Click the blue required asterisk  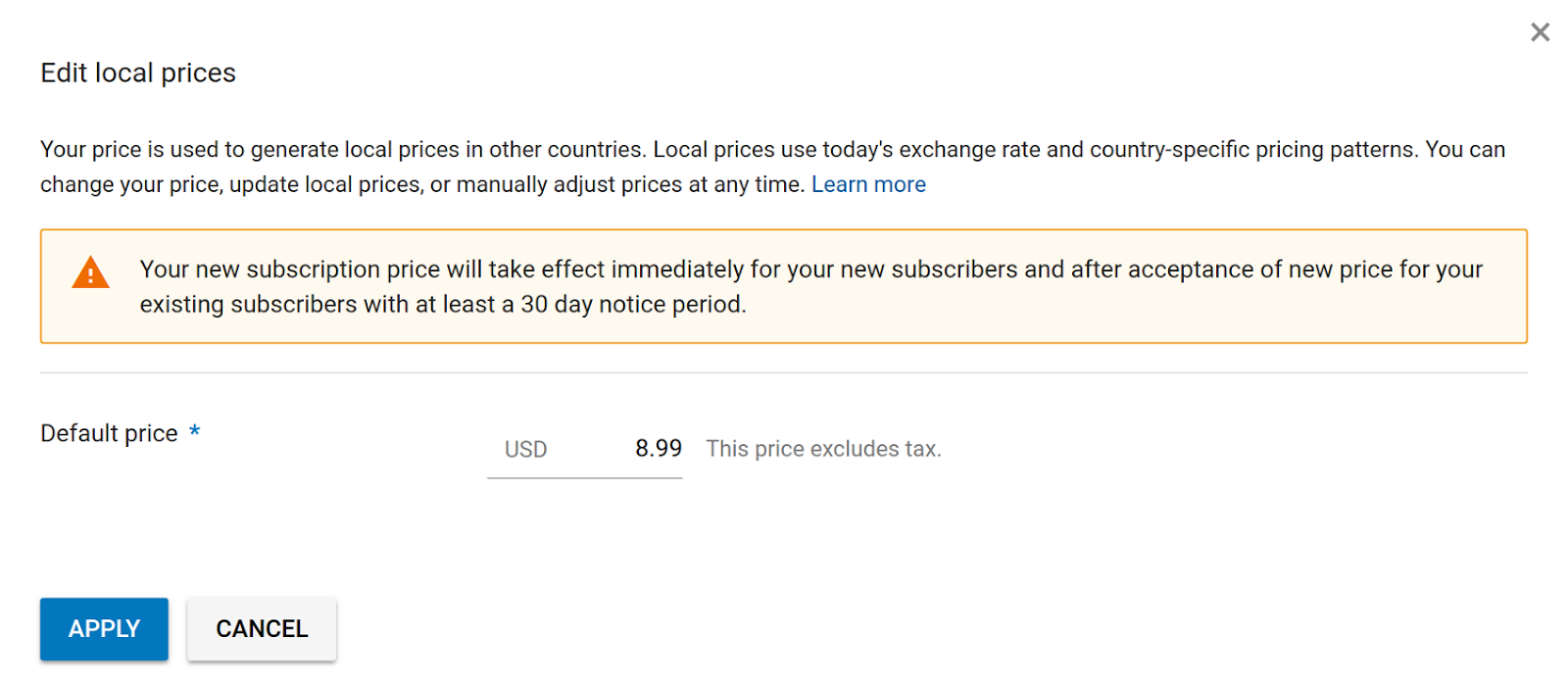click(195, 431)
